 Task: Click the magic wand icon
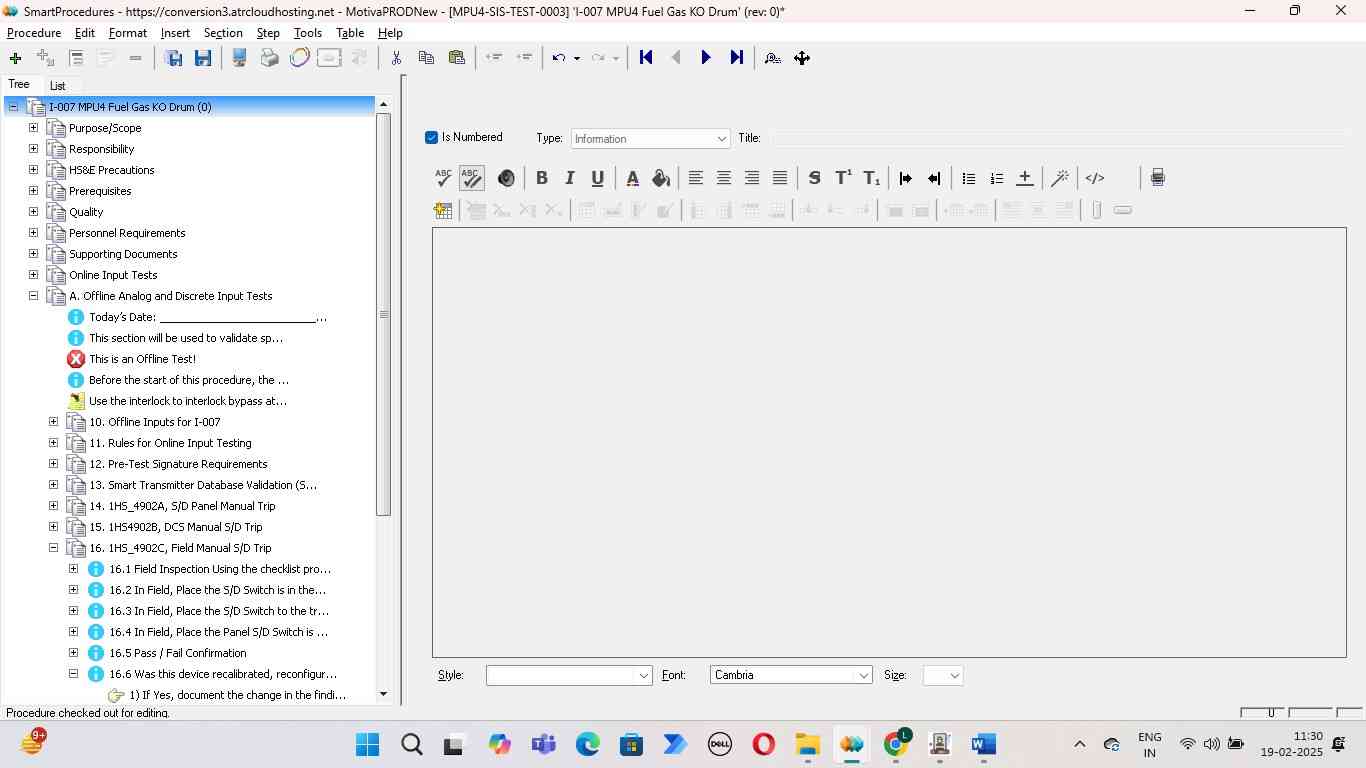[x=1059, y=178]
